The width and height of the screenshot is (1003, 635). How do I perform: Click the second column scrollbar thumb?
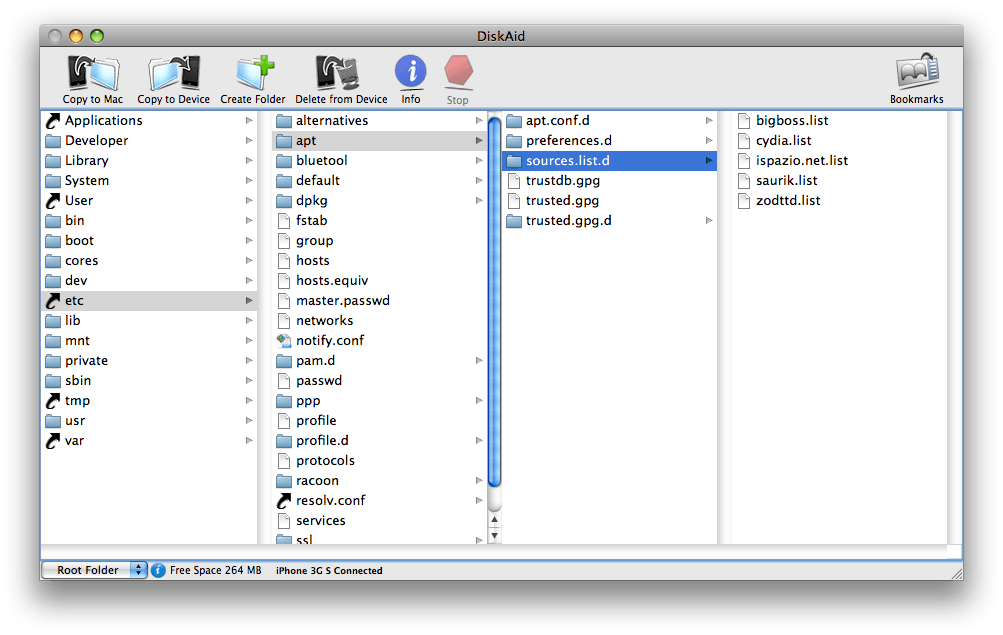click(x=494, y=302)
